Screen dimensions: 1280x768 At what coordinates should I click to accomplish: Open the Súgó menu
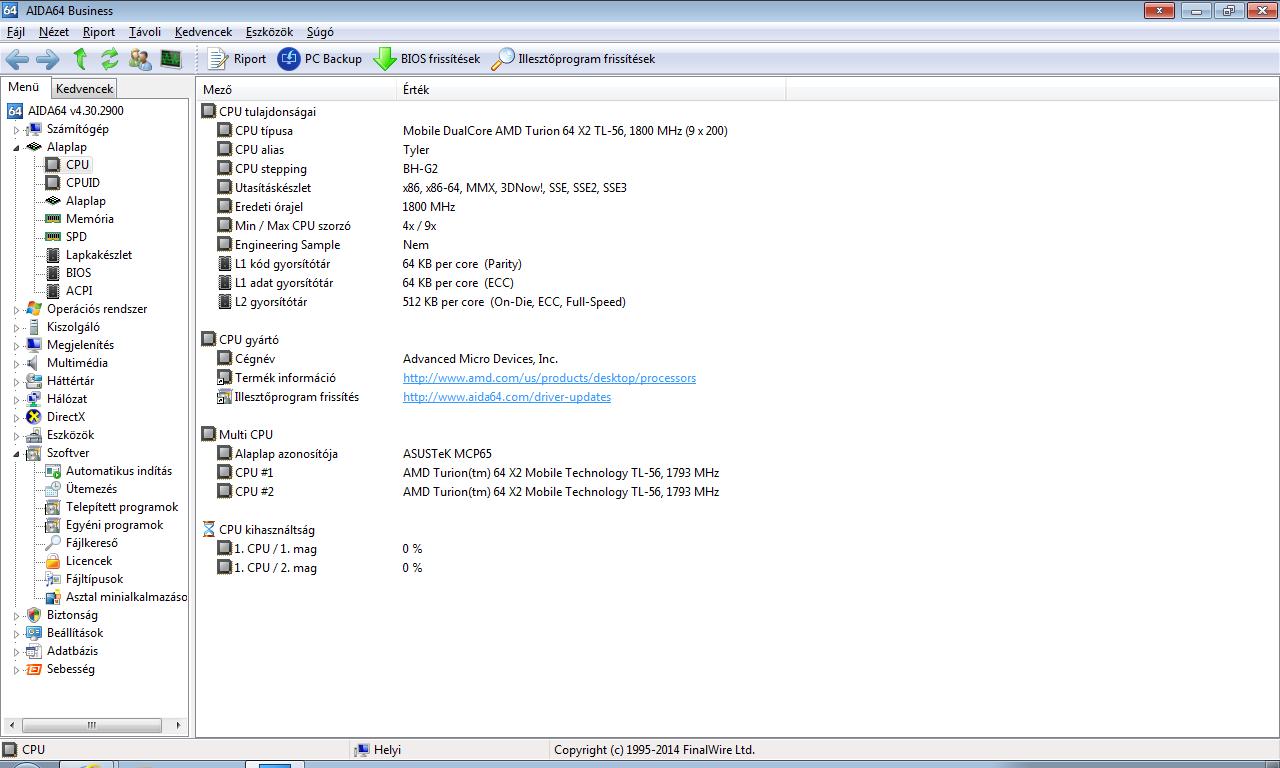click(x=320, y=32)
